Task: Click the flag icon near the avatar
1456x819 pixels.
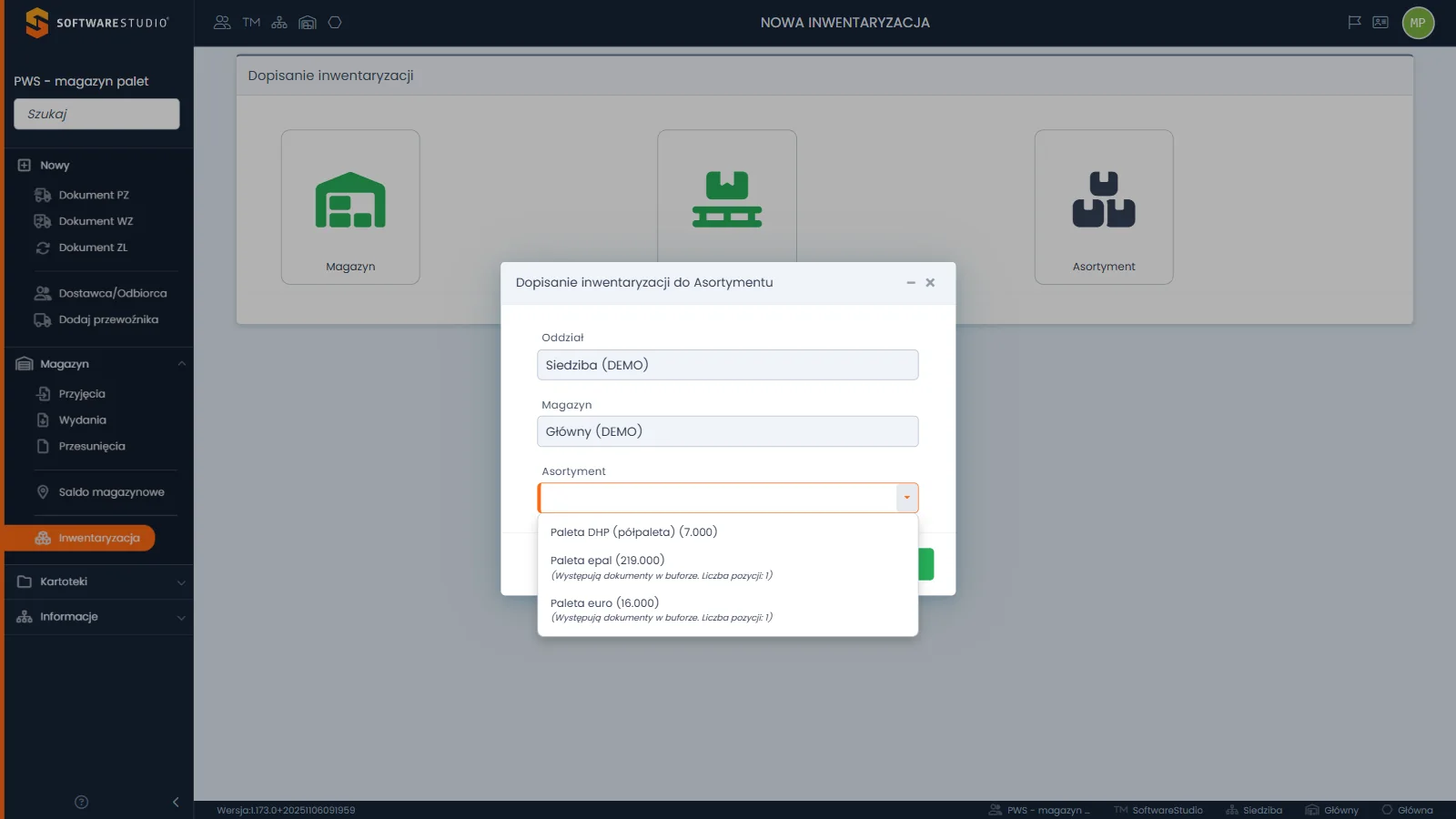Action: tap(1354, 23)
